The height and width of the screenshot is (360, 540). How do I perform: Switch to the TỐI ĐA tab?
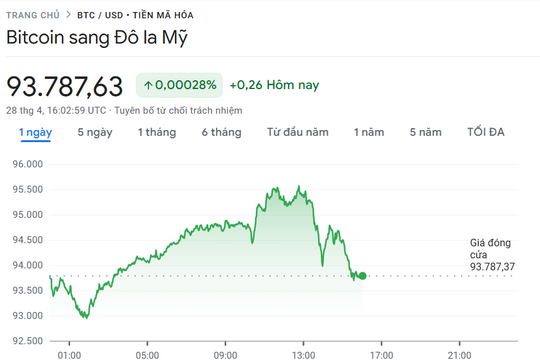pyautogui.click(x=486, y=132)
